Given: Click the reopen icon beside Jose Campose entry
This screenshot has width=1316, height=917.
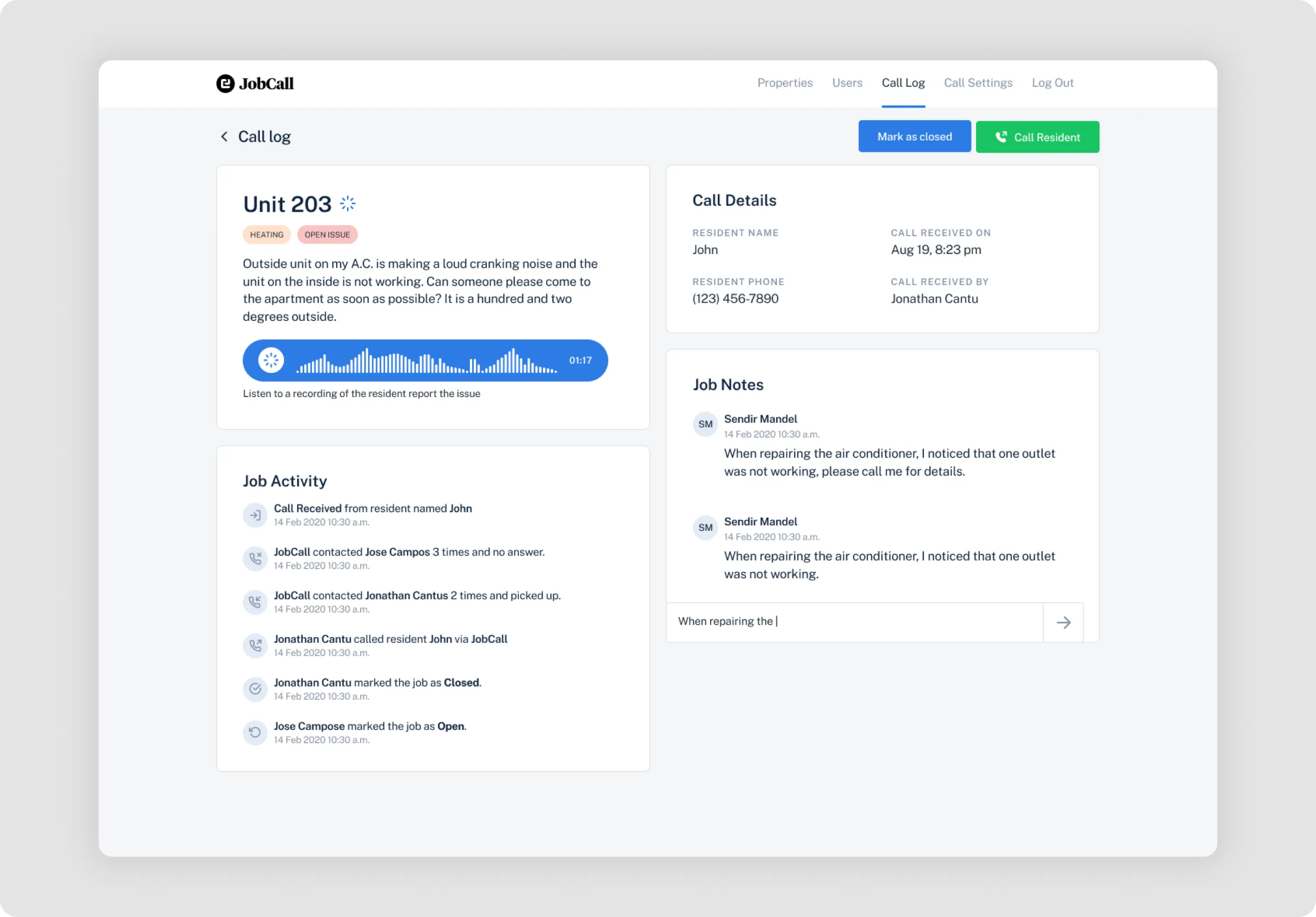Looking at the screenshot, I should pyautogui.click(x=255, y=733).
